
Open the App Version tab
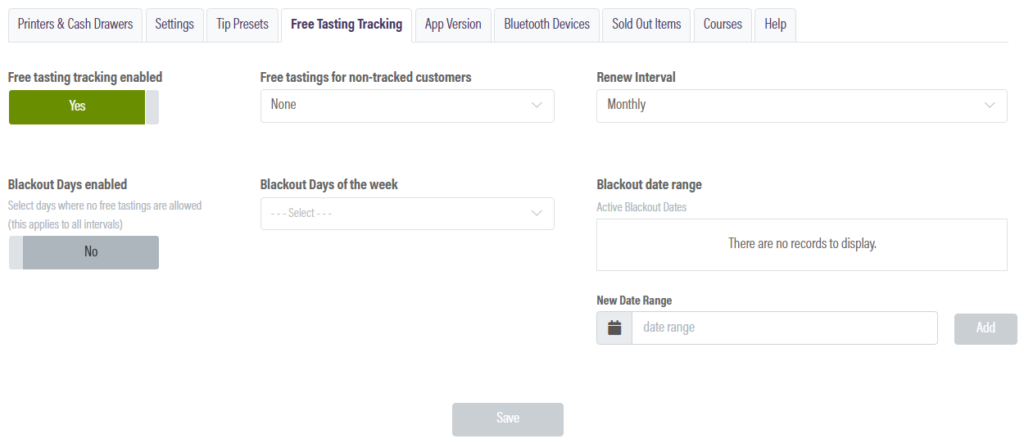pyautogui.click(x=453, y=25)
